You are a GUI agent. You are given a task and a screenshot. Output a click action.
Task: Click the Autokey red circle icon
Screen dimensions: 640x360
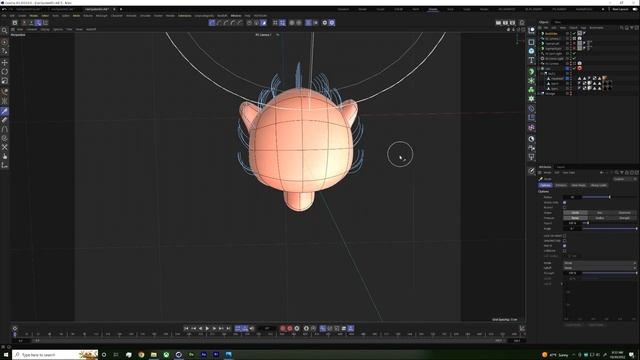click(x=290, y=328)
